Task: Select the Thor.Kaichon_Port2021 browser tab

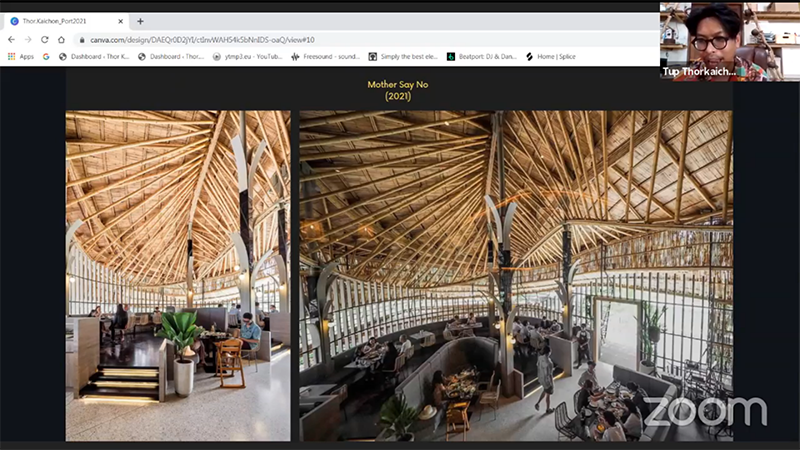Action: 64,21
